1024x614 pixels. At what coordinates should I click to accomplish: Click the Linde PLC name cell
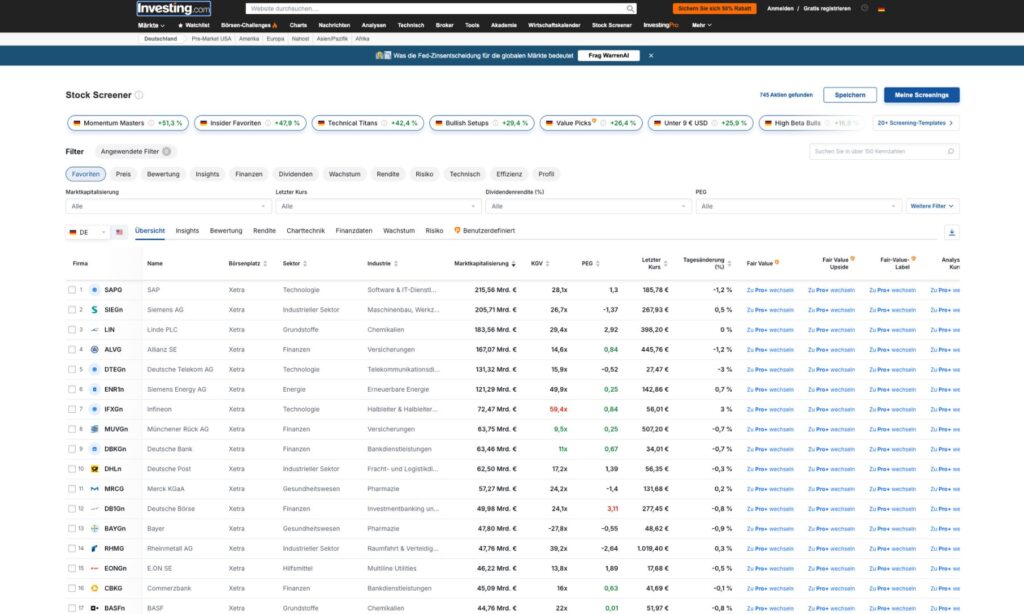162,330
